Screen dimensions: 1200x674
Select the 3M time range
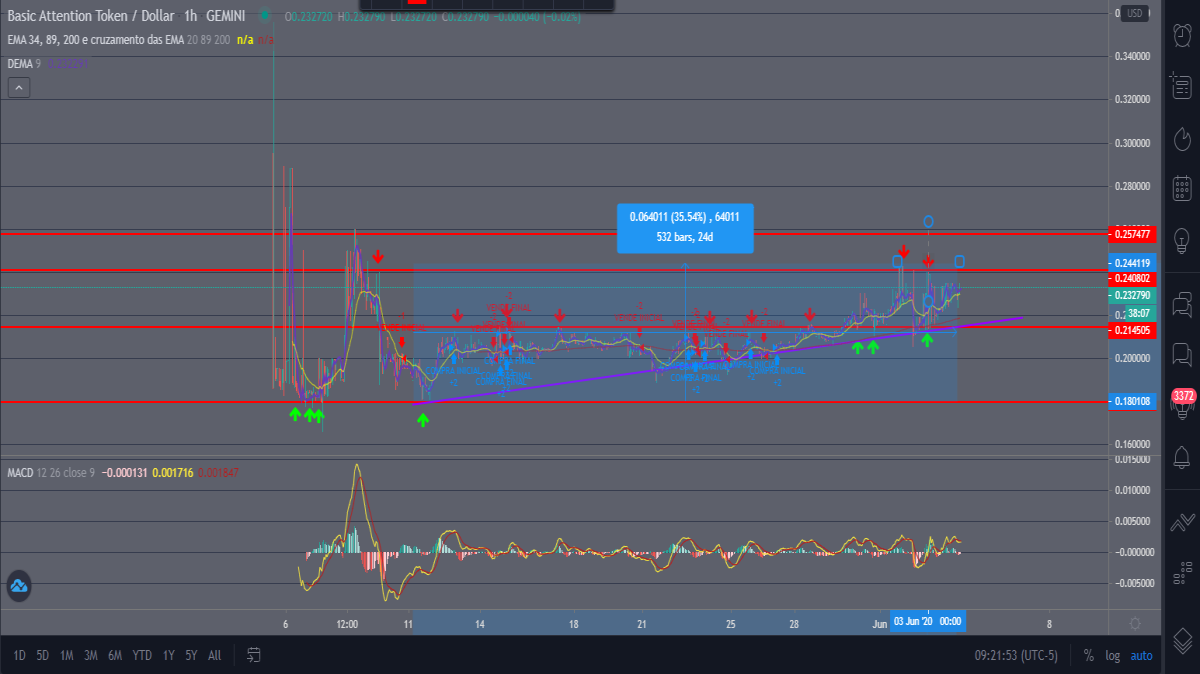tap(91, 656)
